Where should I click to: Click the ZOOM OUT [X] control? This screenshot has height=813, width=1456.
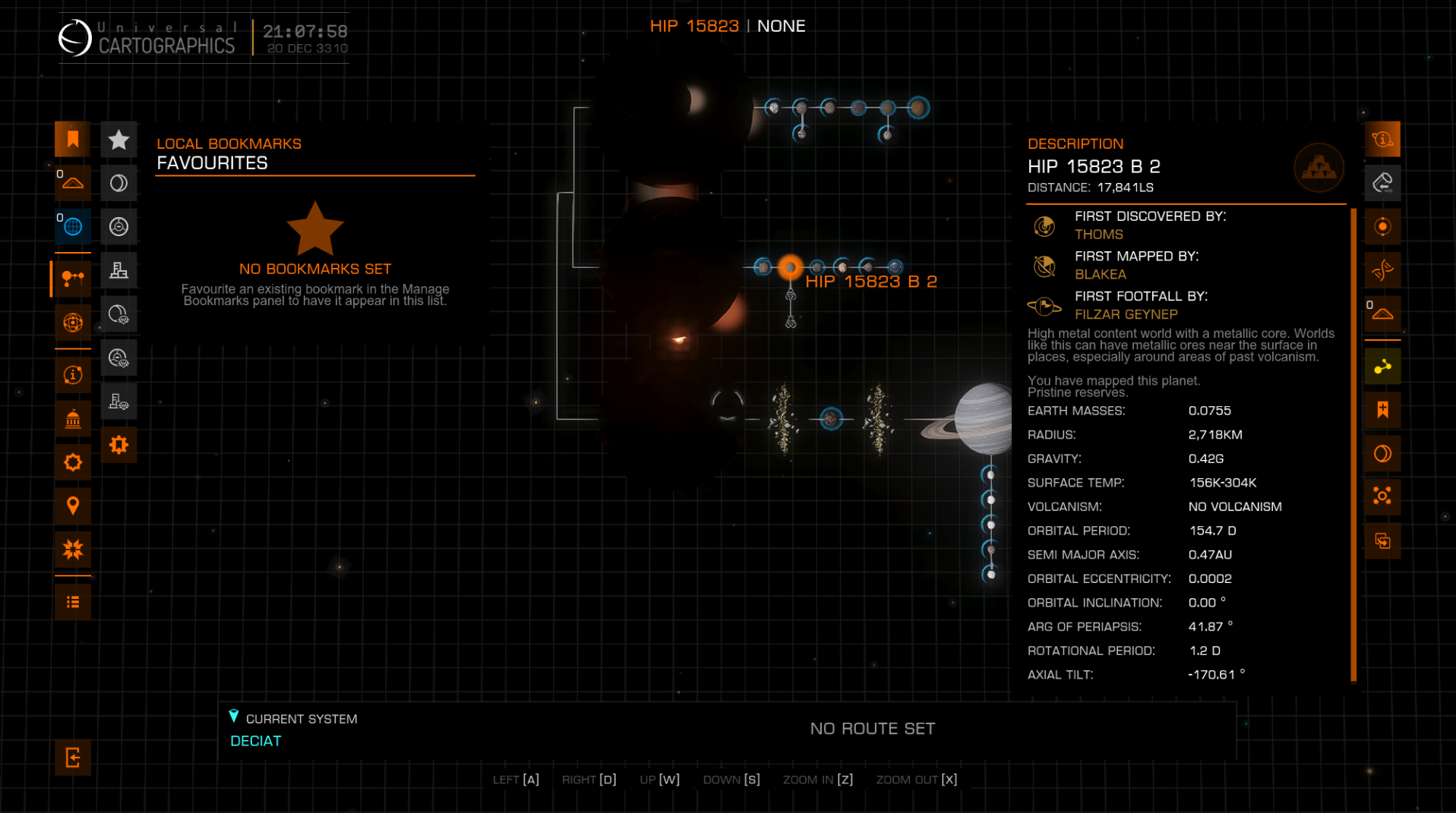[917, 780]
